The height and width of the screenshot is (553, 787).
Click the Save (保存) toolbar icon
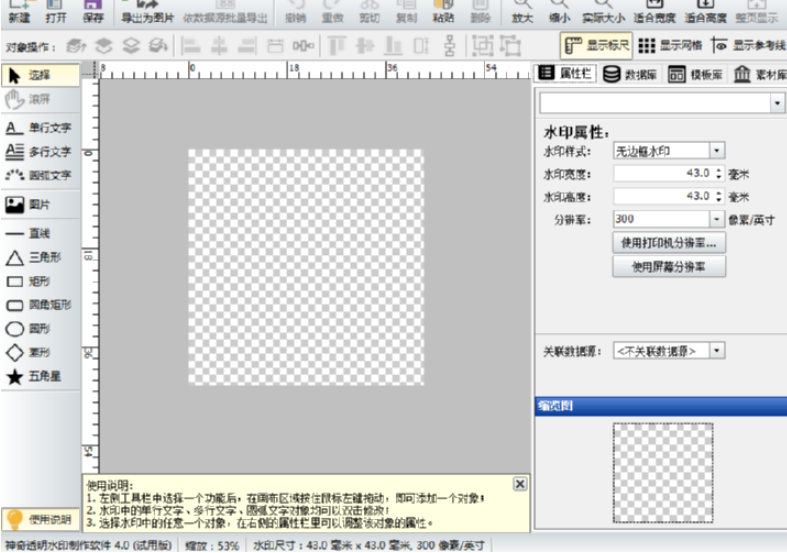point(93,11)
